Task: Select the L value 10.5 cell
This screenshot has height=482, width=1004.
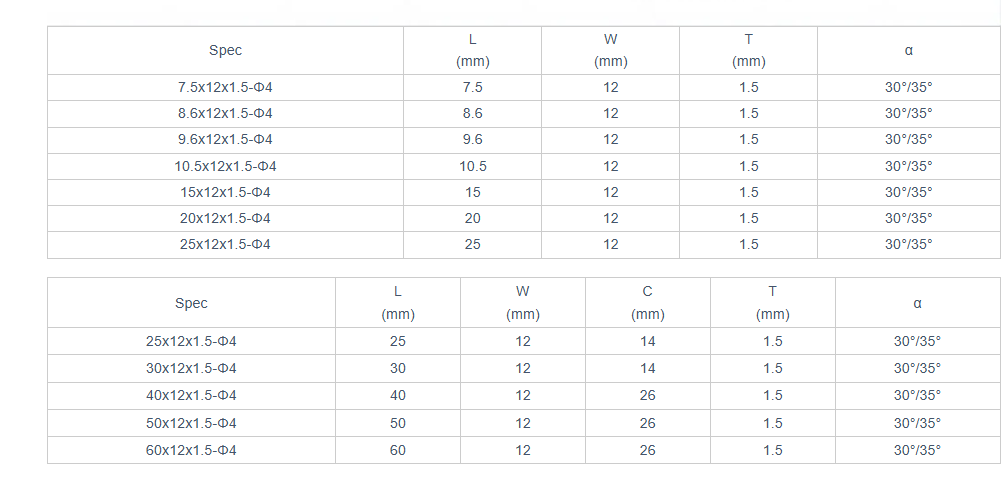Action: pyautogui.click(x=473, y=166)
